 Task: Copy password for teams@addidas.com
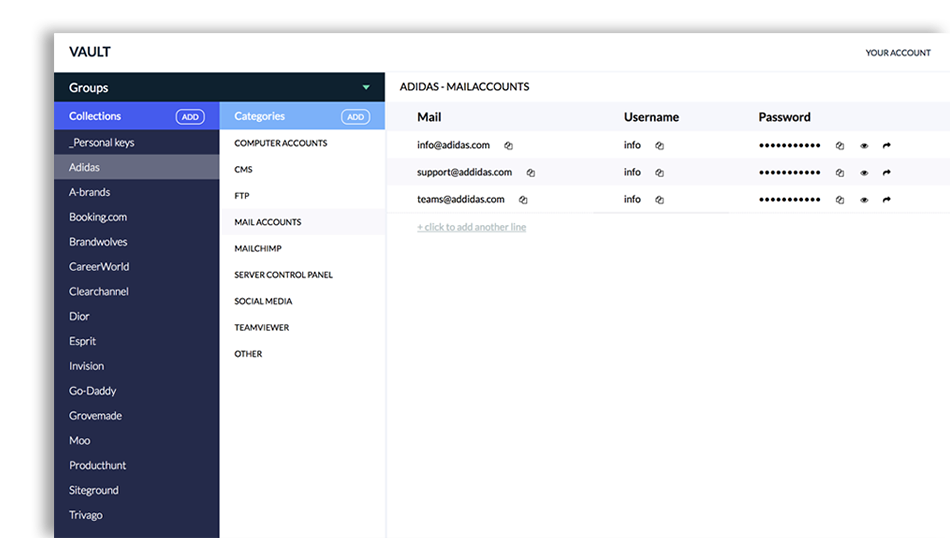[840, 200]
